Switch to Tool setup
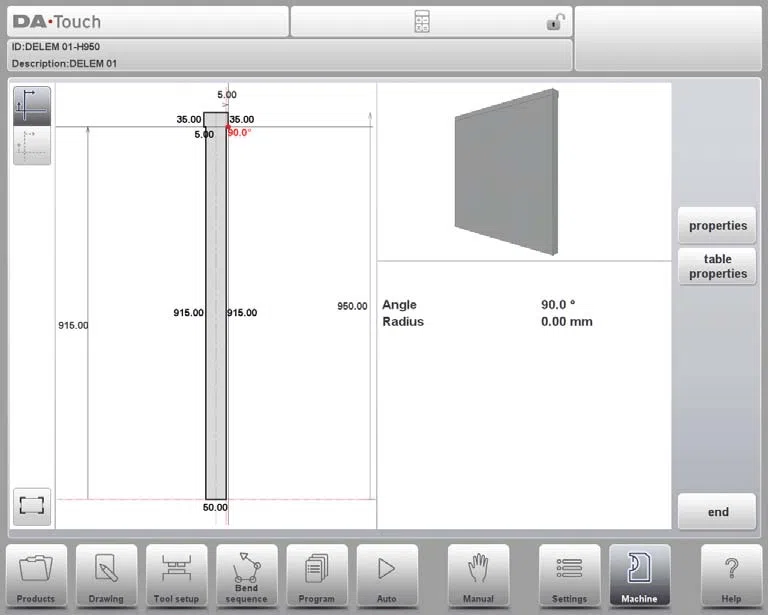 pyautogui.click(x=176, y=576)
